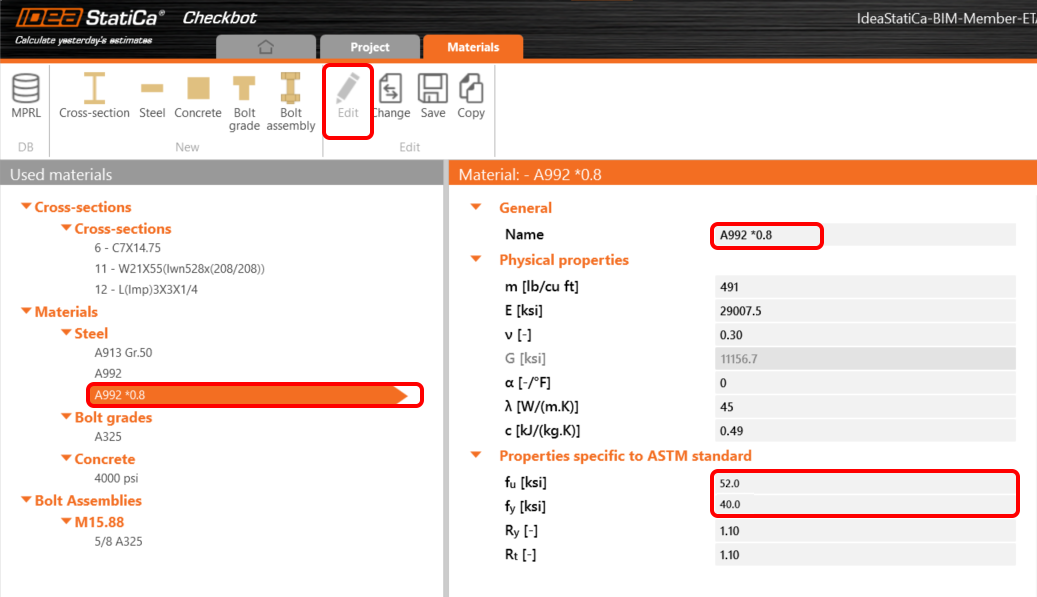Click the Used materials panel header

[222, 174]
